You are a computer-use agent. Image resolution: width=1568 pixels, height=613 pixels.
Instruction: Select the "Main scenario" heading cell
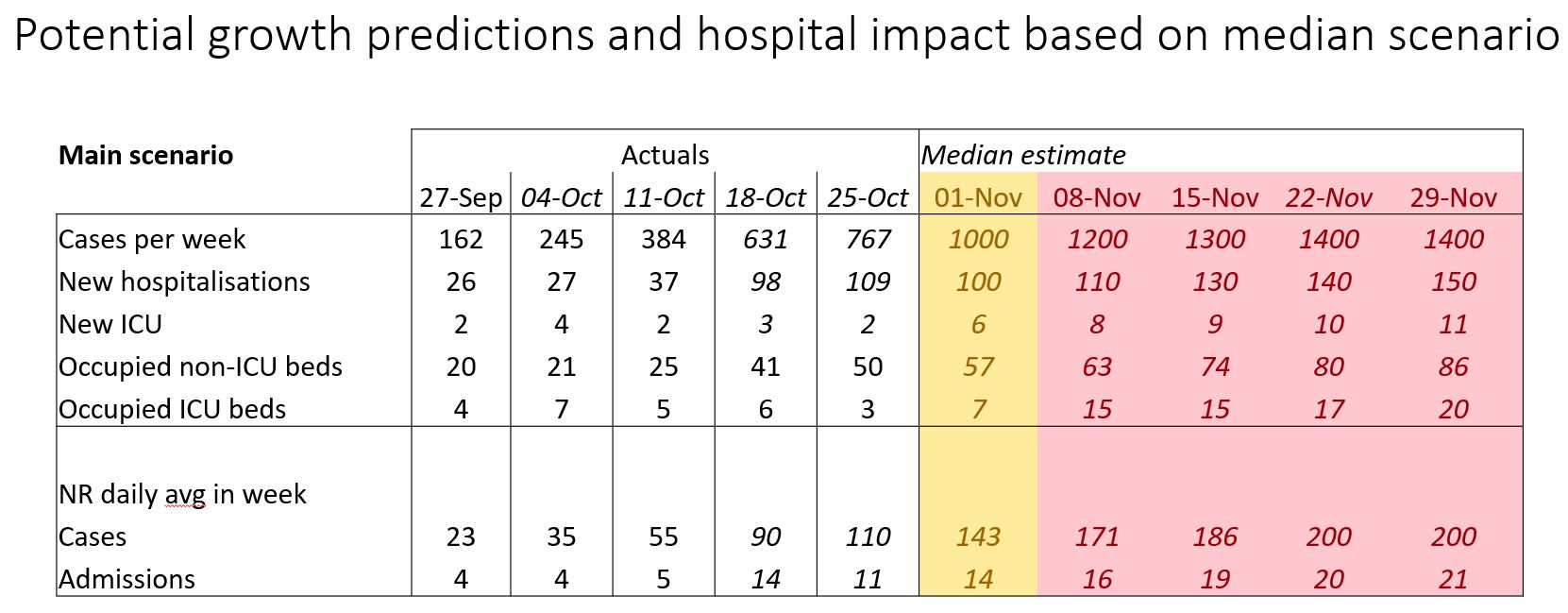pos(145,155)
